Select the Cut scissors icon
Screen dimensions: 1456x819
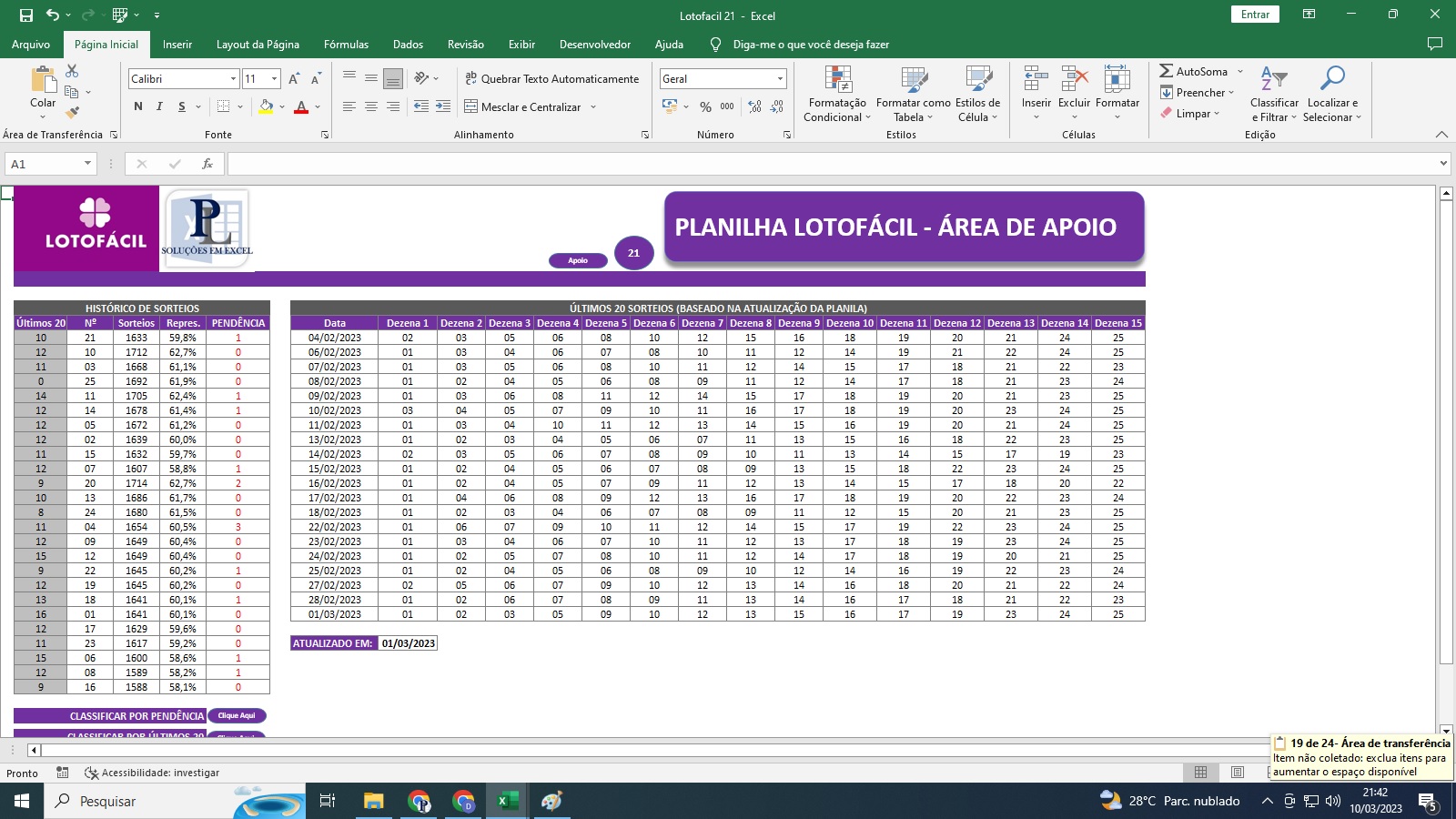(x=72, y=71)
